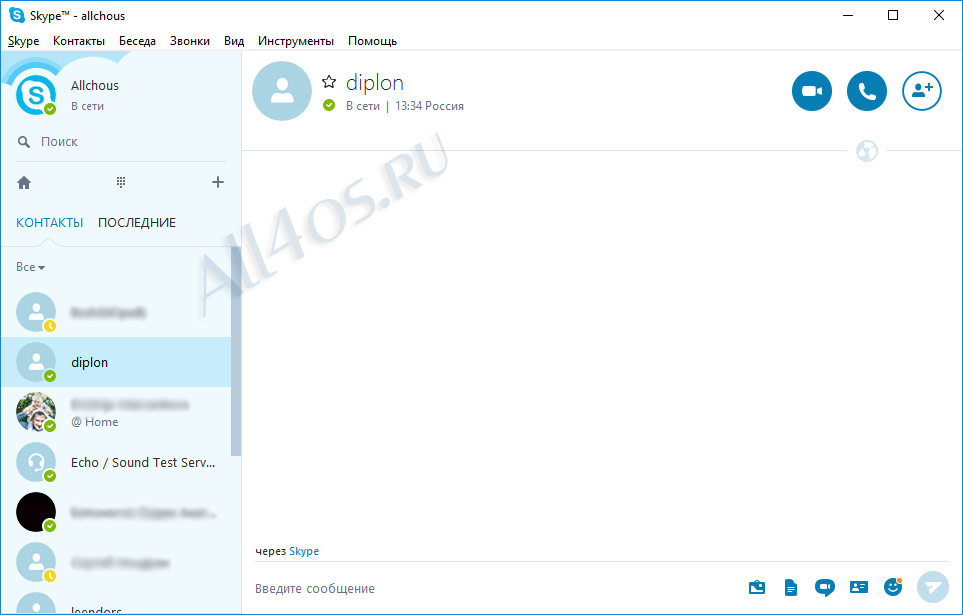Start a video call with diplon
The width and height of the screenshot is (963, 615).
point(811,91)
